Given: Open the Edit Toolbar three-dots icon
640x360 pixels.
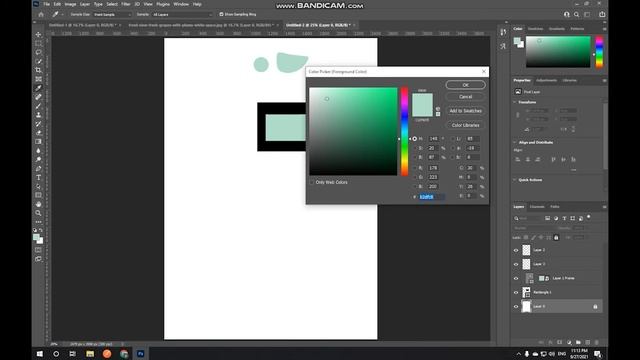Looking at the screenshot, I should pos(38,222).
